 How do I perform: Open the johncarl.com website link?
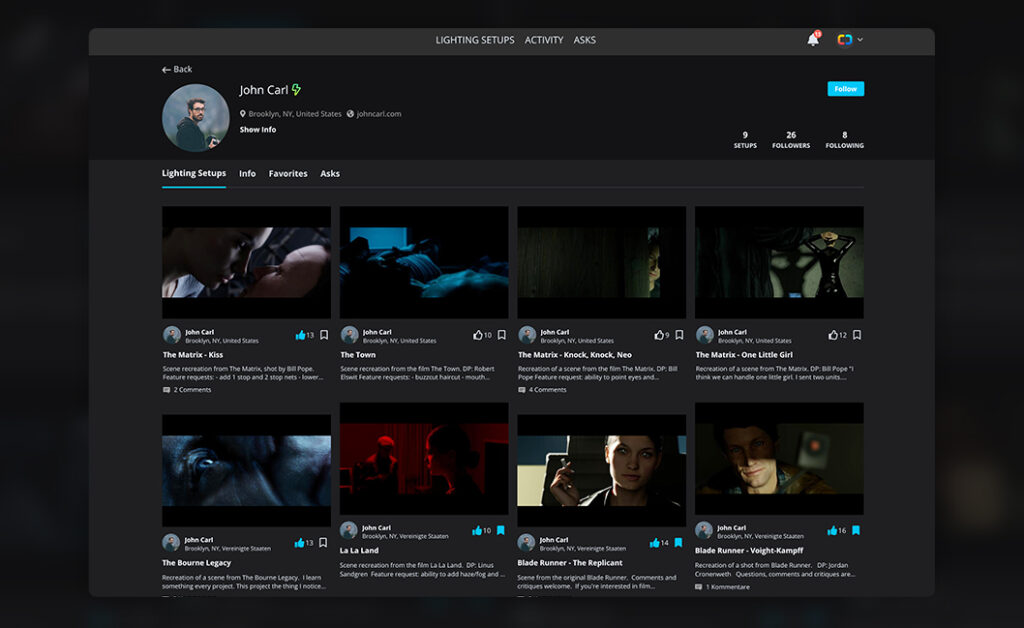[x=379, y=114]
